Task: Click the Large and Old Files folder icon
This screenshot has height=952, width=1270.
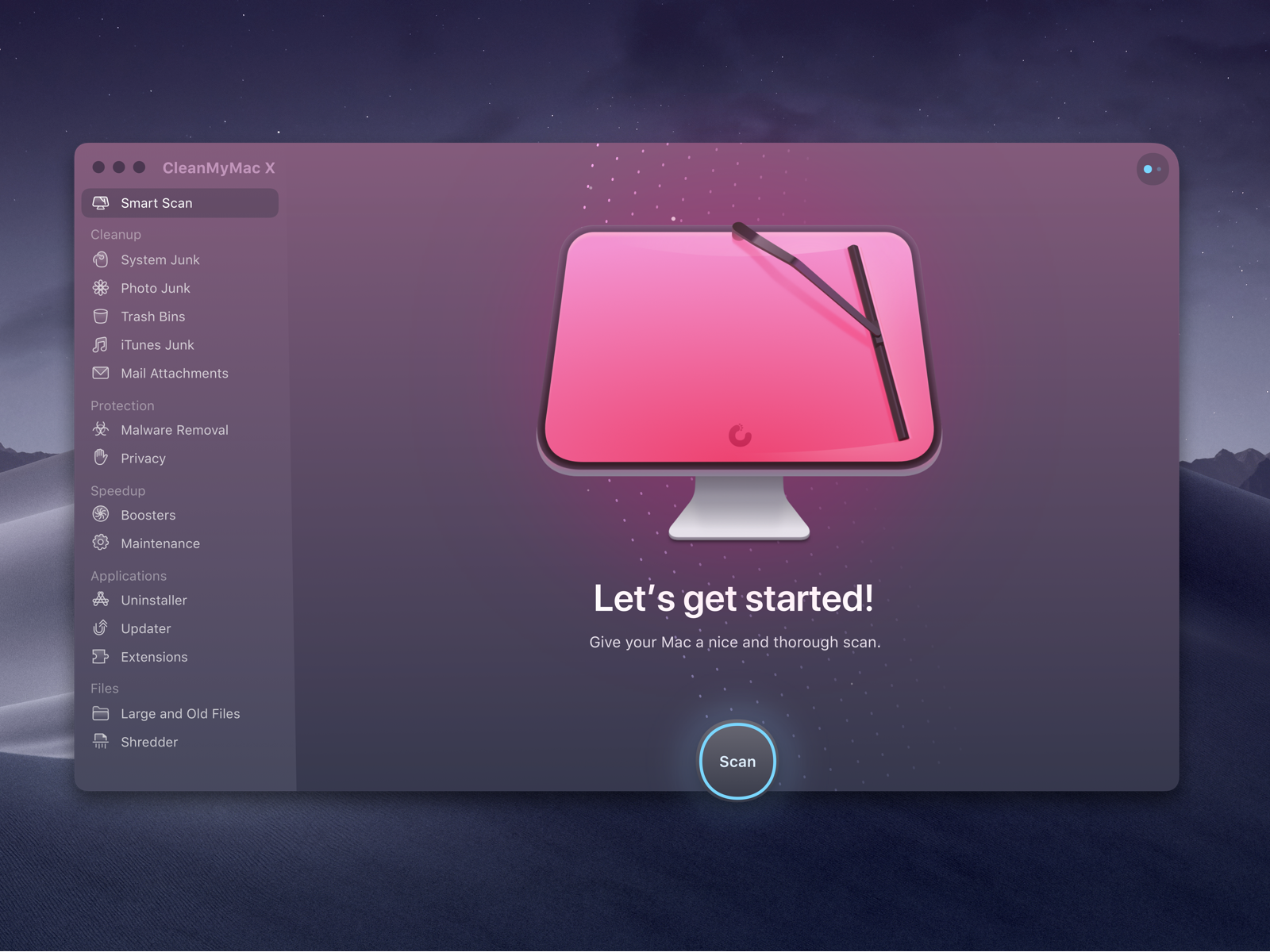Action: (101, 713)
